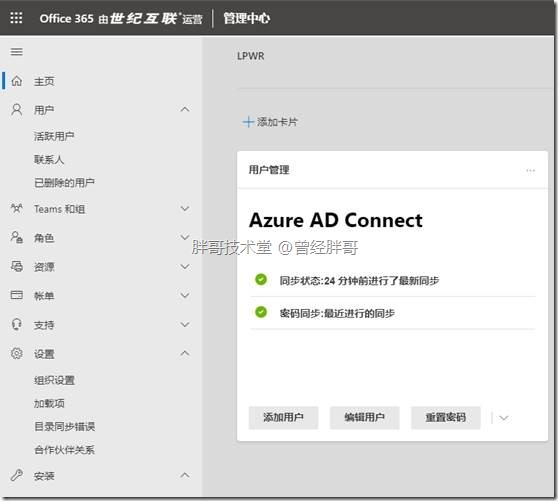Open 活跃用户 under 用户
This screenshot has height=501, width=558.
pyautogui.click(x=54, y=136)
